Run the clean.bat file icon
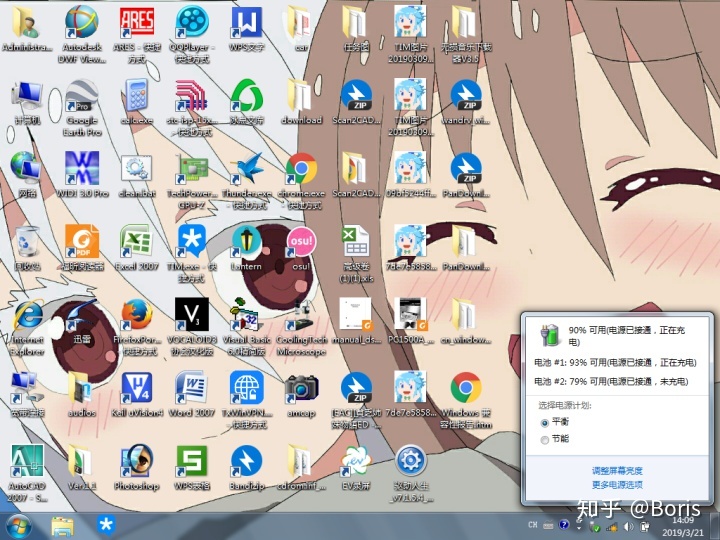 tap(136, 169)
